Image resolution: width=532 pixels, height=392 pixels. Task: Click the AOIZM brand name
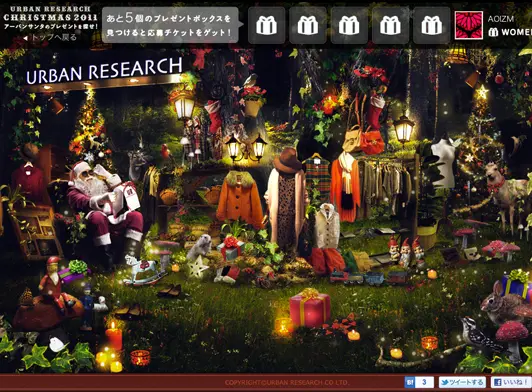pyautogui.click(x=500, y=19)
